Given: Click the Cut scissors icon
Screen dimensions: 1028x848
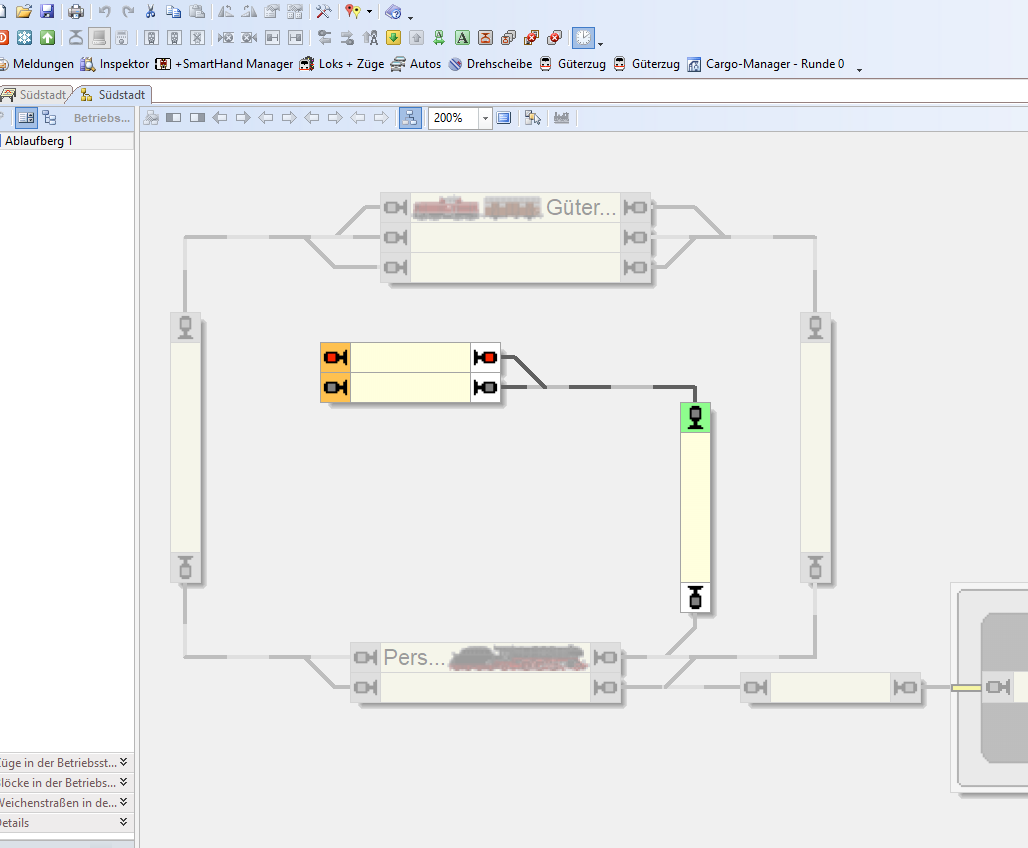Looking at the screenshot, I should click(150, 12).
